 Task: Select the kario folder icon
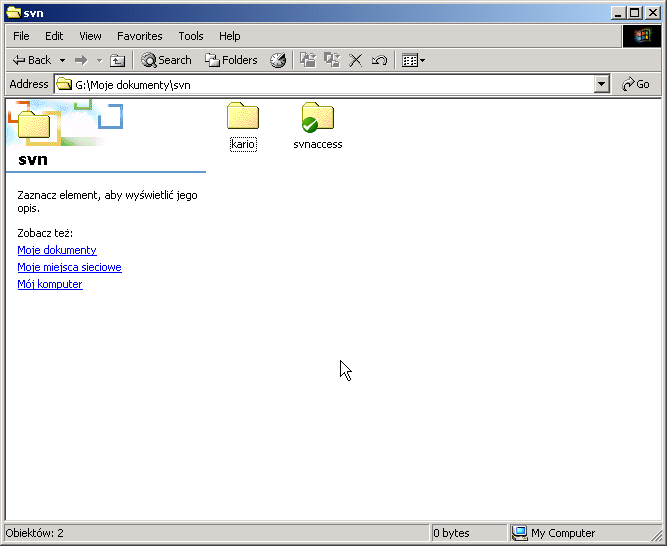(243, 116)
